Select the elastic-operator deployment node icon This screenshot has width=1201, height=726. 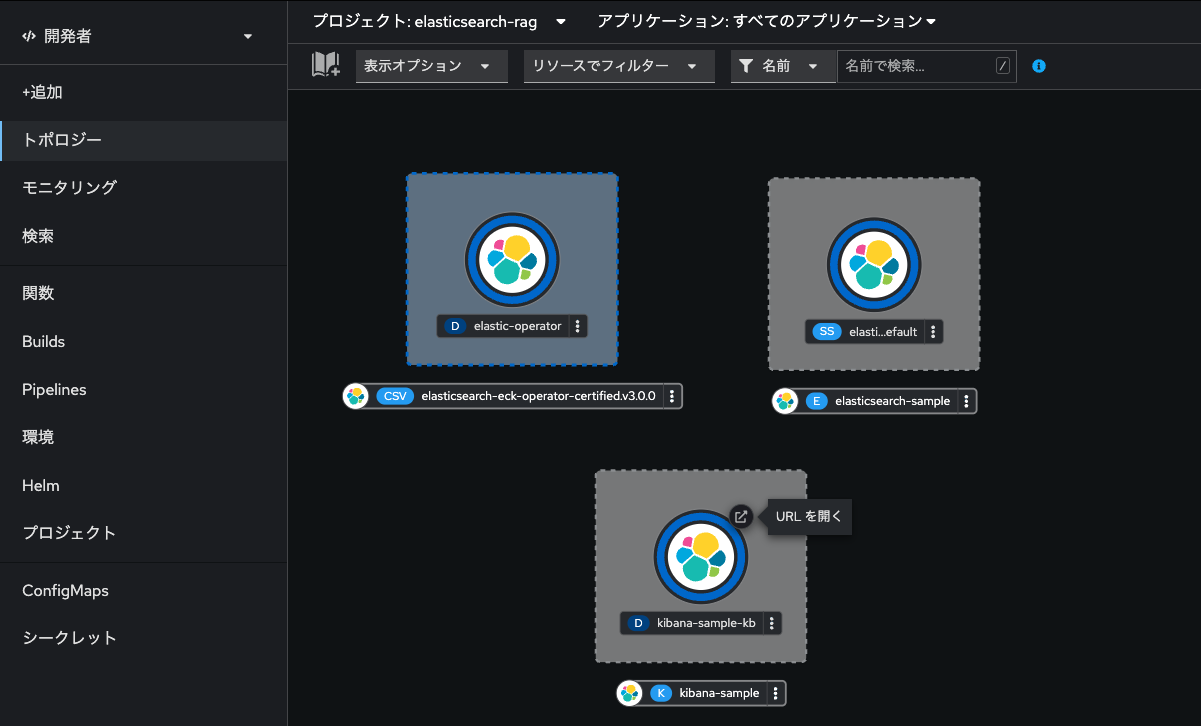[x=512, y=260]
